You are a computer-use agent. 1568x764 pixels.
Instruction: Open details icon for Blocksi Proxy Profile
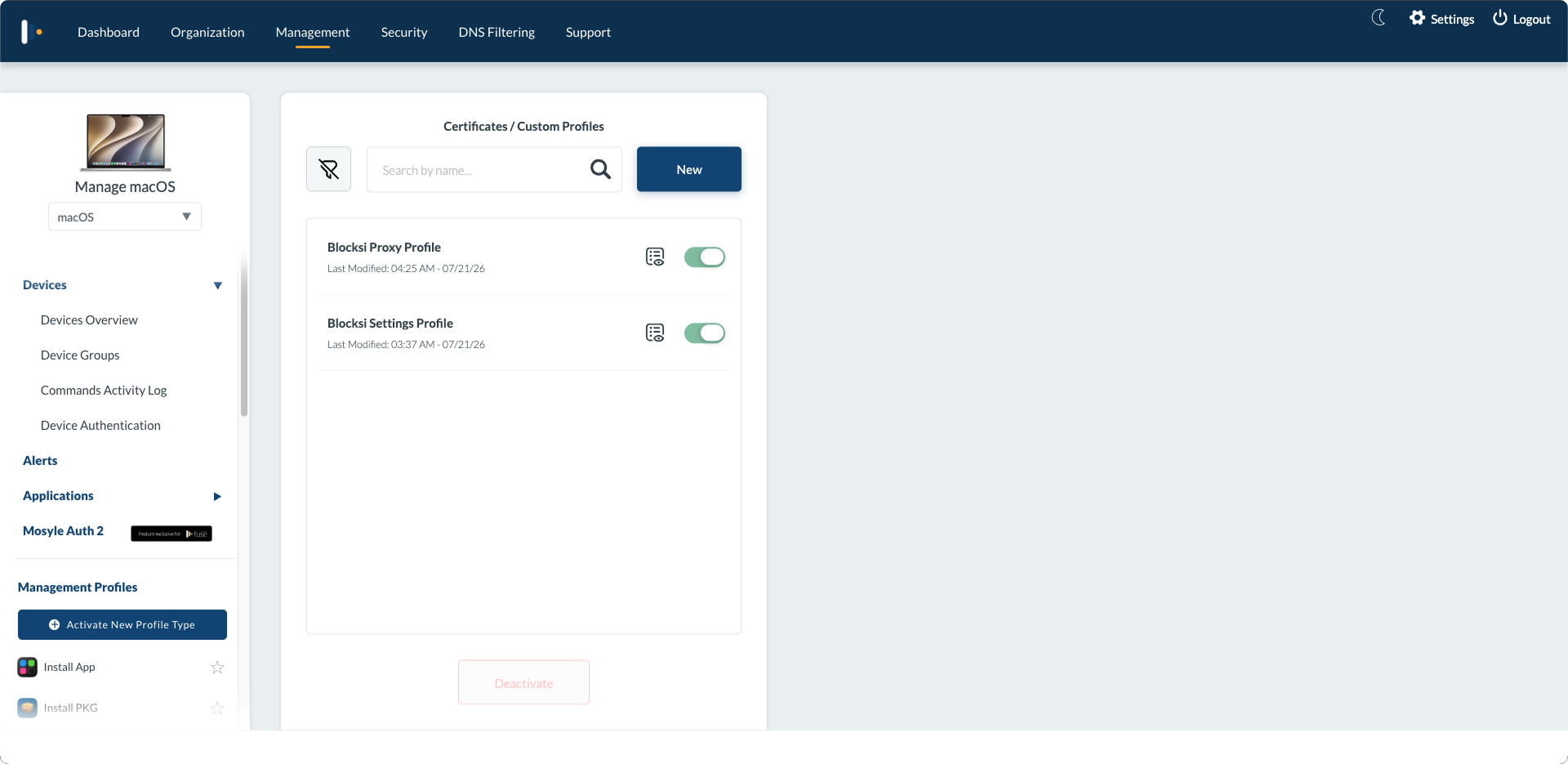(x=655, y=257)
